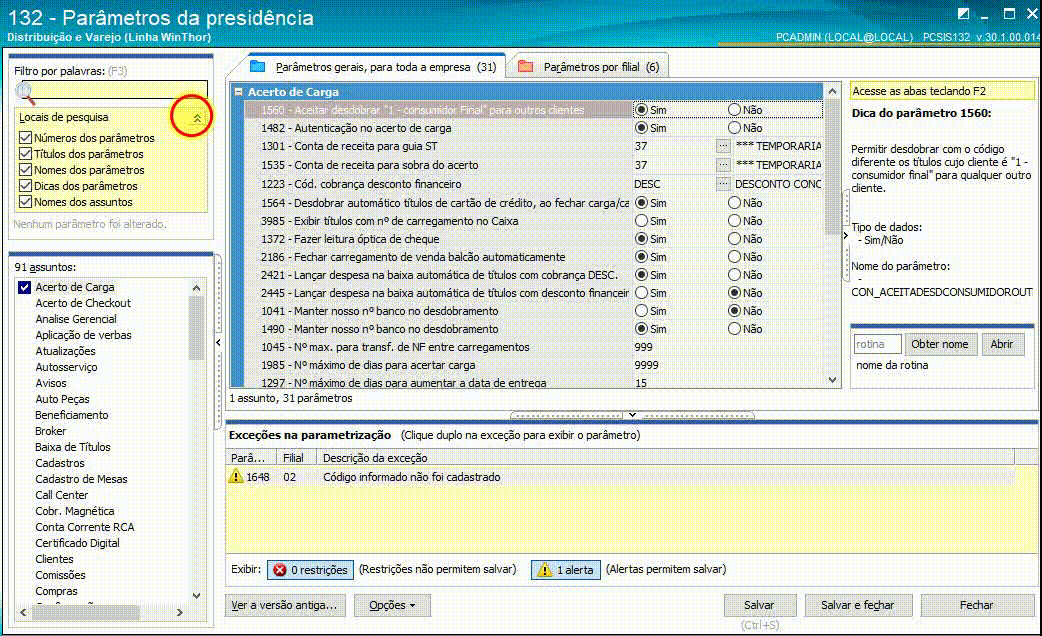Uncheck the Acerto de Carga subject checkbox
1042x636 pixels.
tap(25, 287)
